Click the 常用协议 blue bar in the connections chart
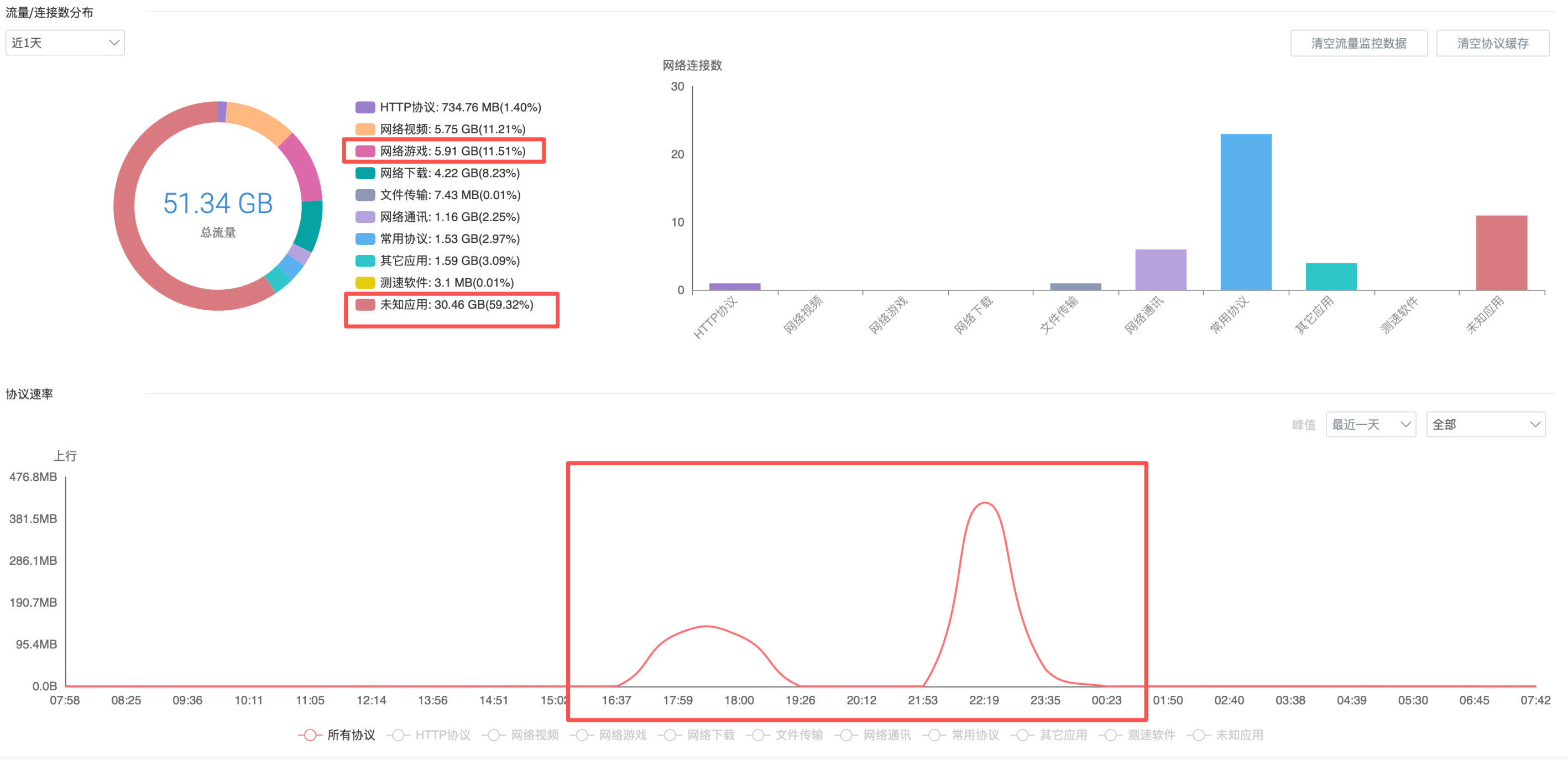This screenshot has width=1568, height=760. coord(1246,212)
